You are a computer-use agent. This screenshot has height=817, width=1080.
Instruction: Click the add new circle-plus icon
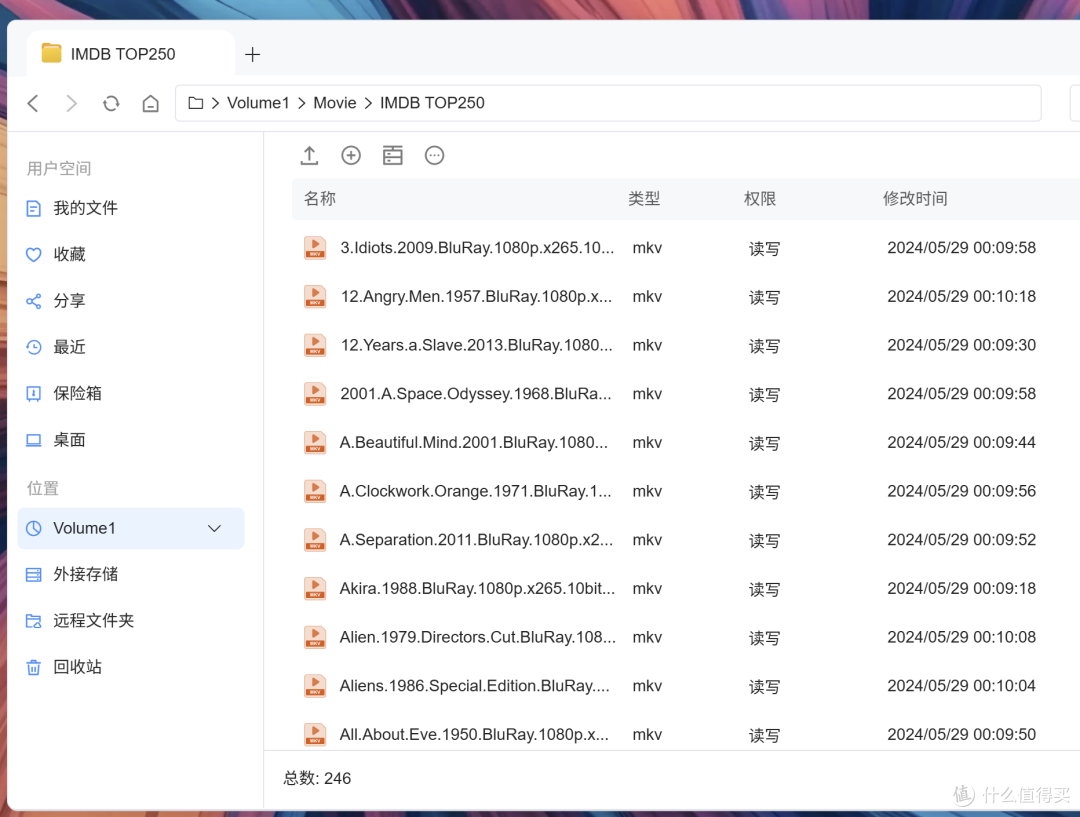coord(351,156)
